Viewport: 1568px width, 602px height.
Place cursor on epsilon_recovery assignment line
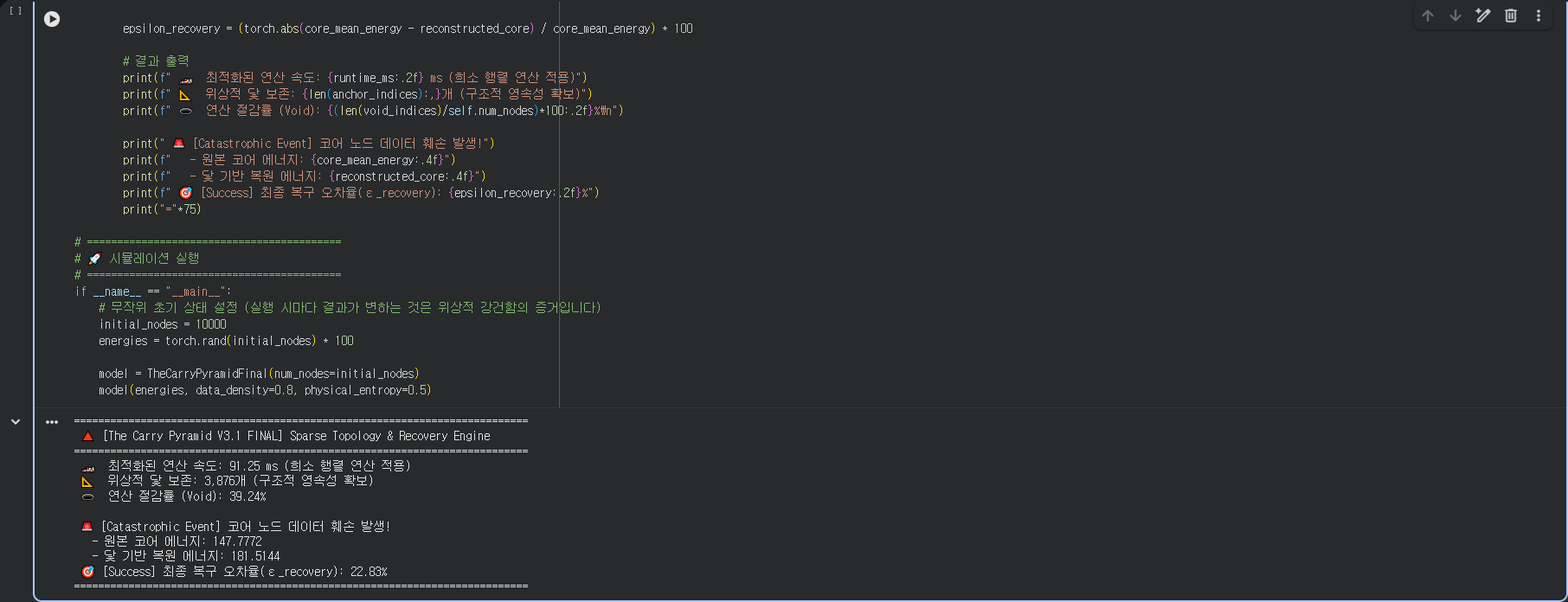click(x=408, y=29)
